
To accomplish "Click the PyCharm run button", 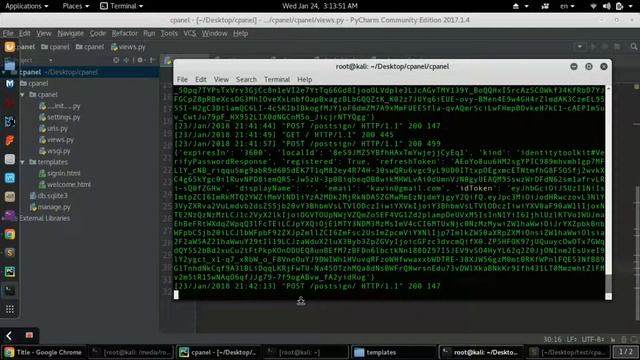I will [x=593, y=47].
